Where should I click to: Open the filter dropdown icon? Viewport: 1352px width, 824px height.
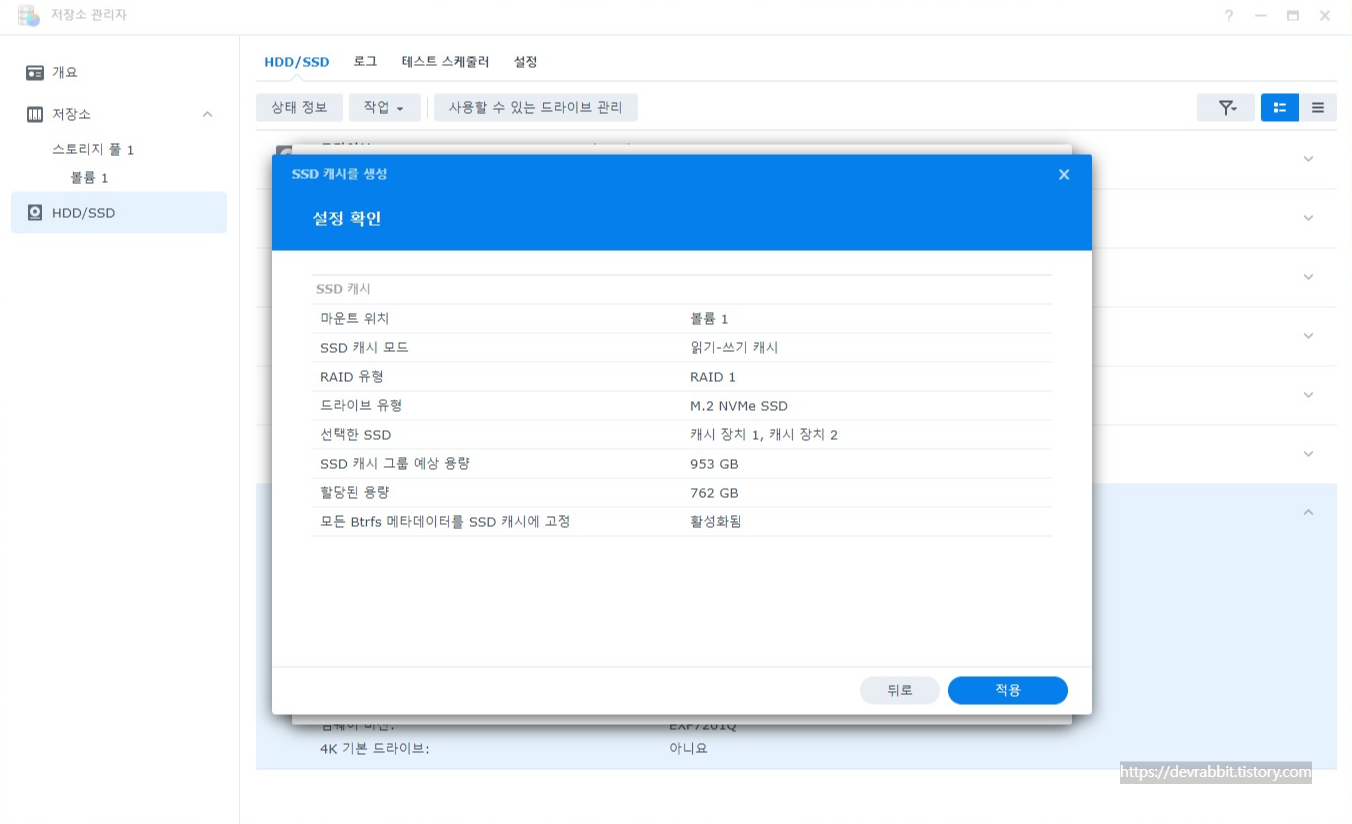(x=1226, y=107)
